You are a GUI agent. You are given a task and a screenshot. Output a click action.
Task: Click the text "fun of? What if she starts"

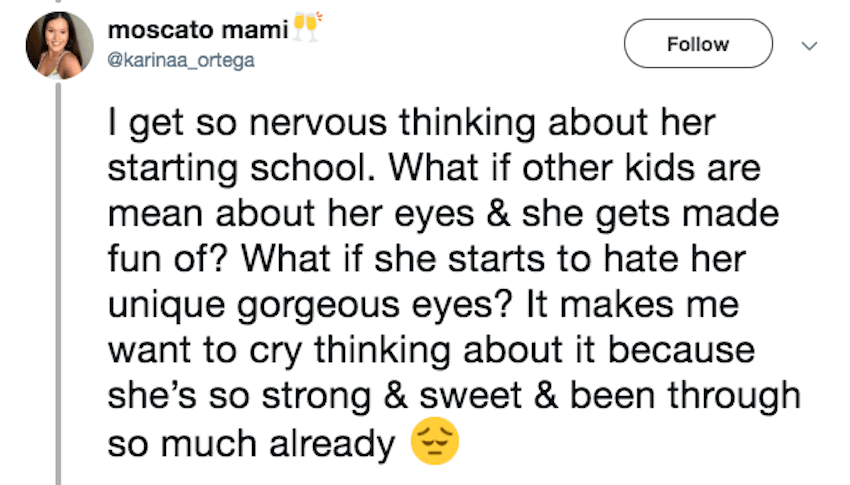click(326, 260)
